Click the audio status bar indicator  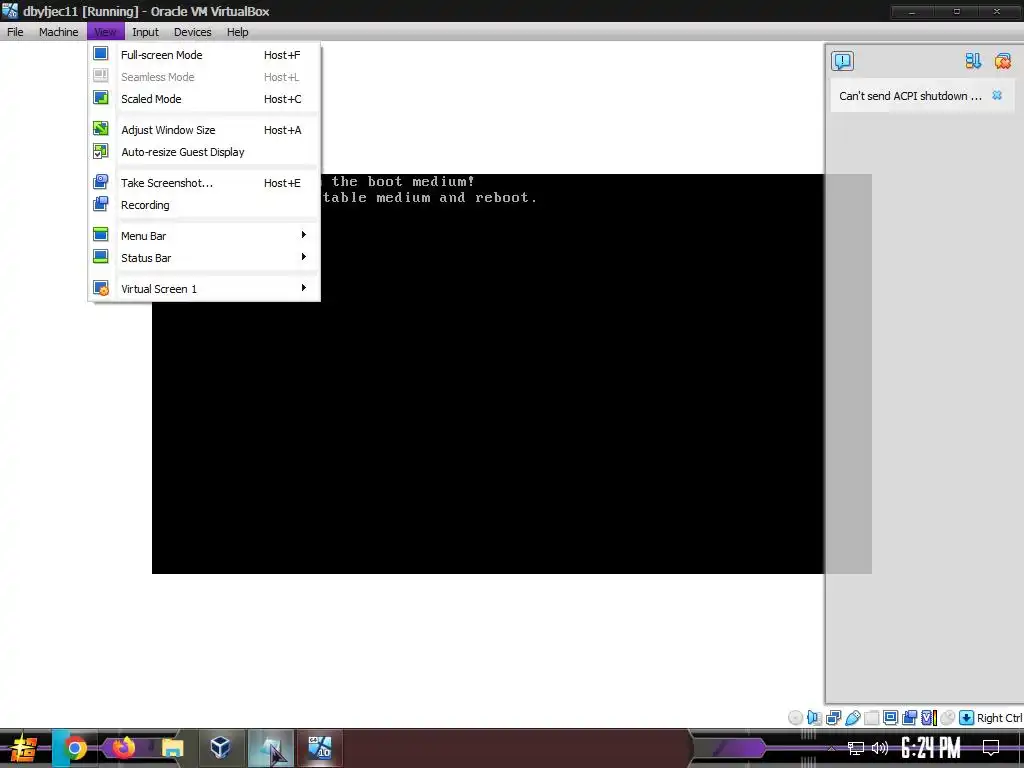(814, 718)
